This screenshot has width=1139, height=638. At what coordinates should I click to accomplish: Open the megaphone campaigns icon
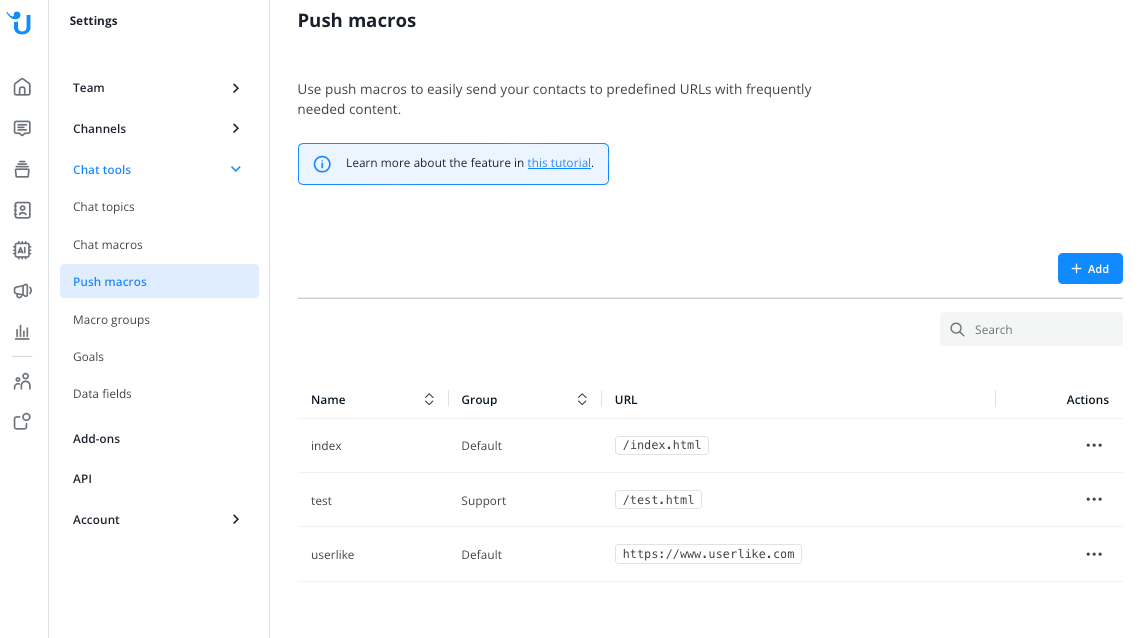[x=23, y=291]
